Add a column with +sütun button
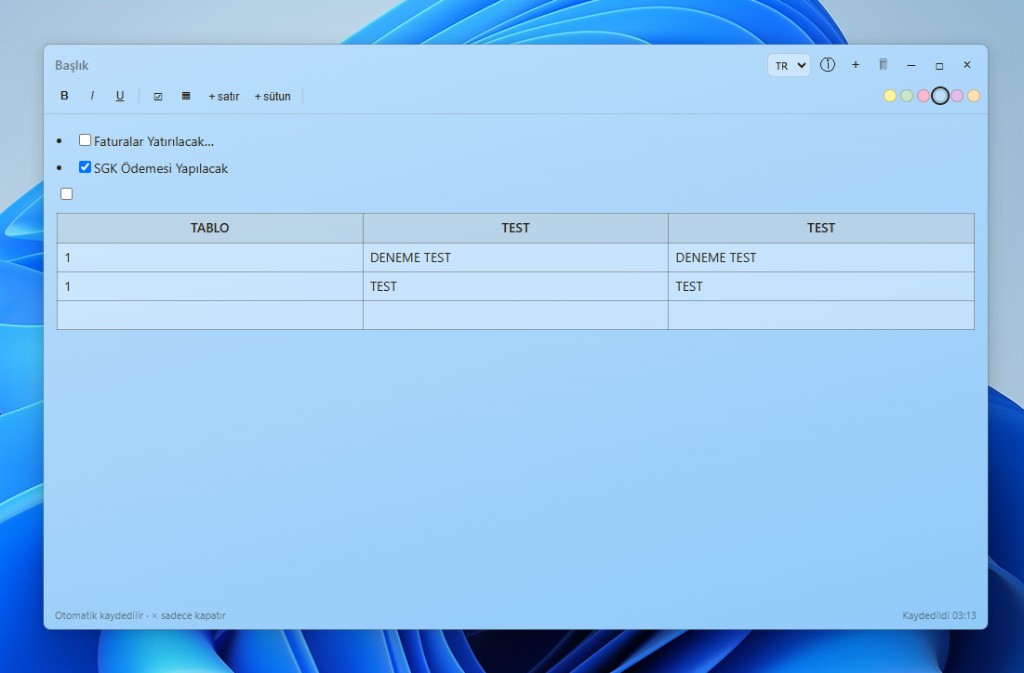 pyautogui.click(x=272, y=96)
